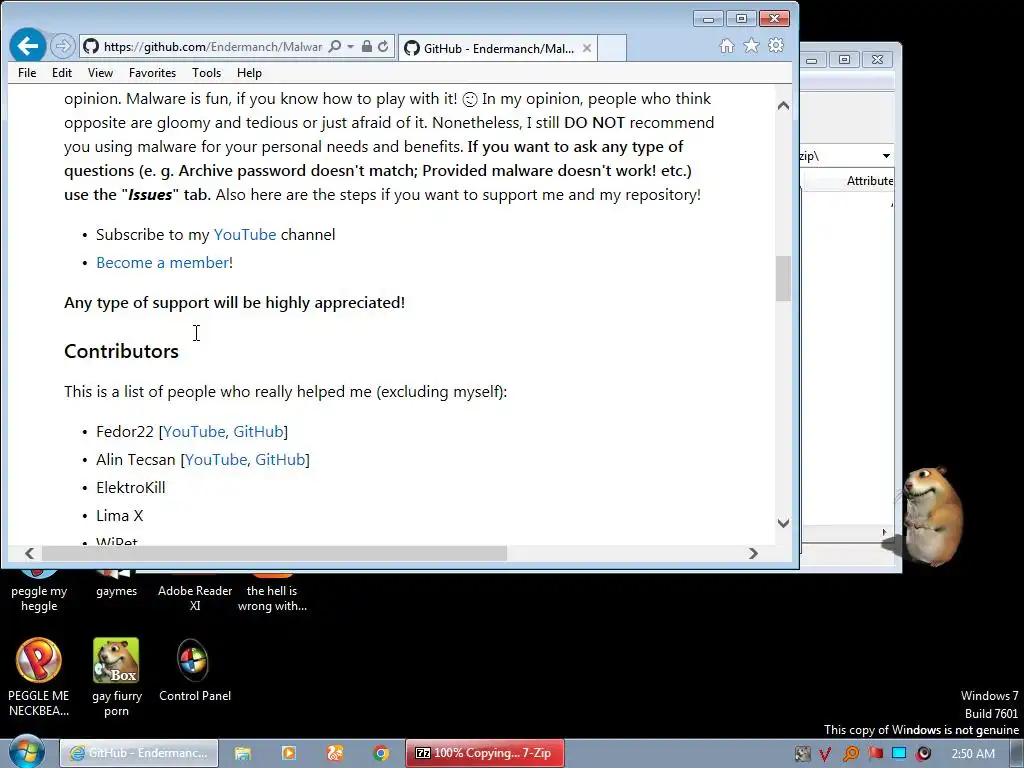Image resolution: width=1024 pixels, height=768 pixels.
Task: Click the Lima X list entry
Action: pos(120,516)
